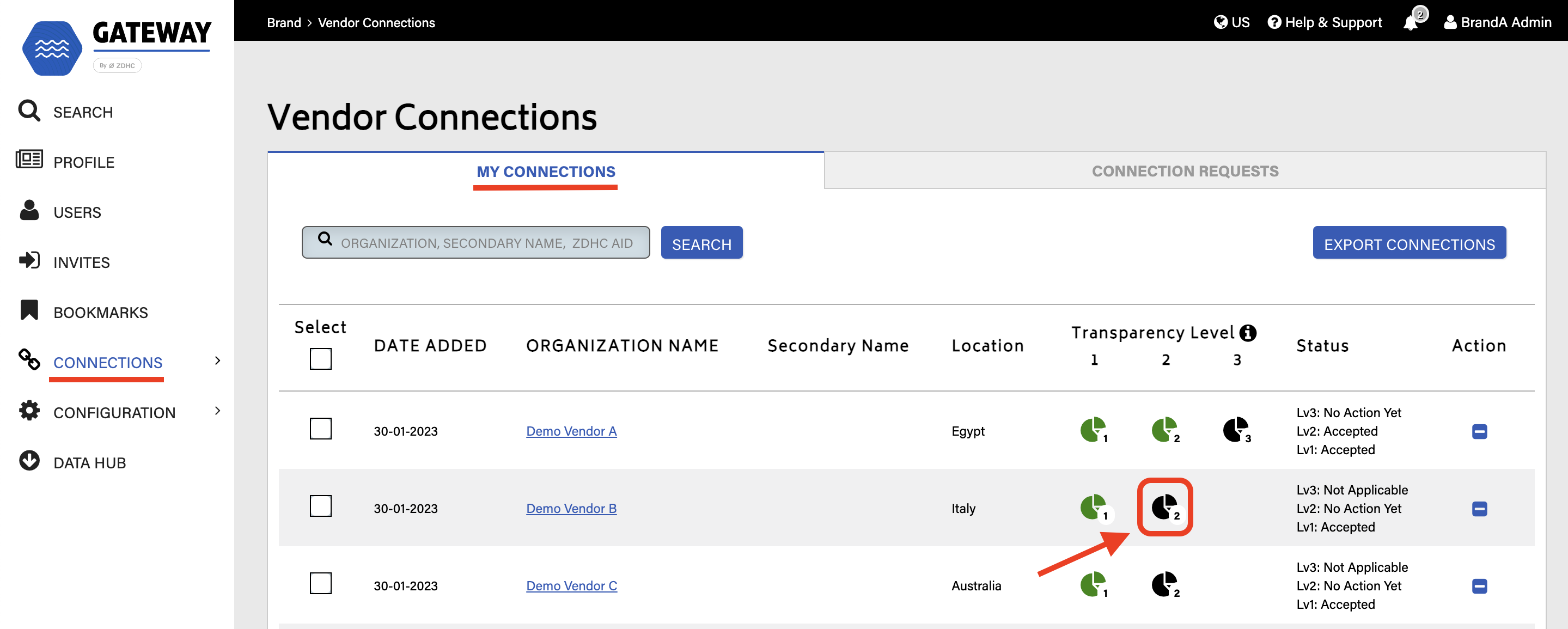Open the BOOKMARKS sidebar menu item
1568x629 pixels.
[100, 313]
